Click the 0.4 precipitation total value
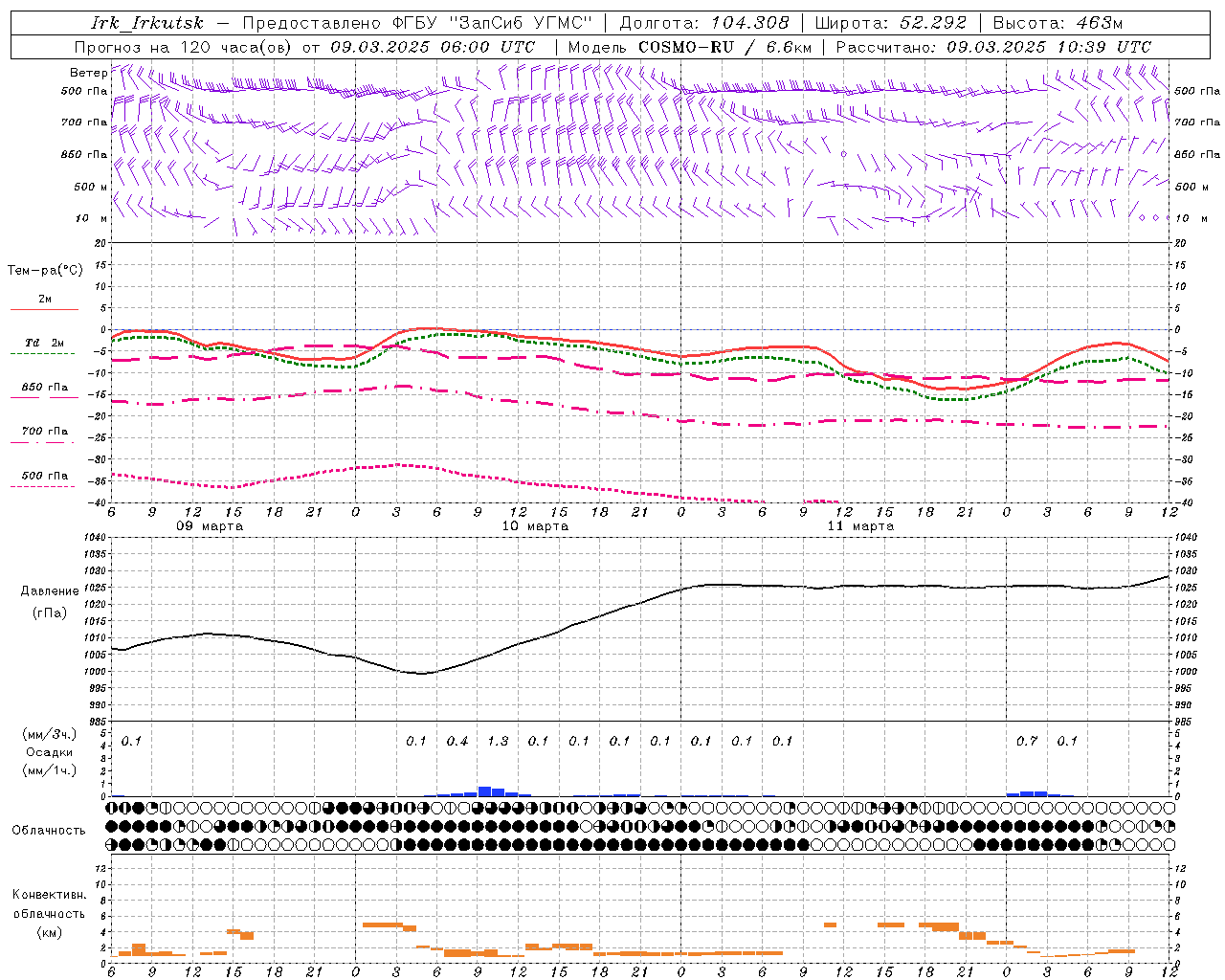The image size is (1225, 980). point(457,741)
